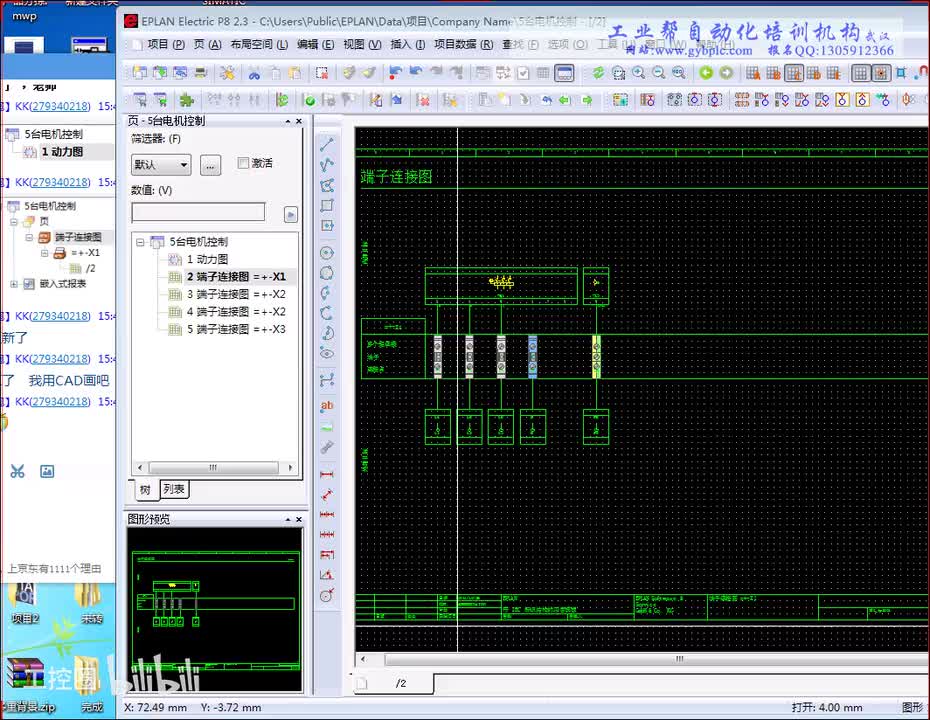The image size is (930, 720).
Task: Select the Polygon drawing tool
Action: (x=327, y=186)
